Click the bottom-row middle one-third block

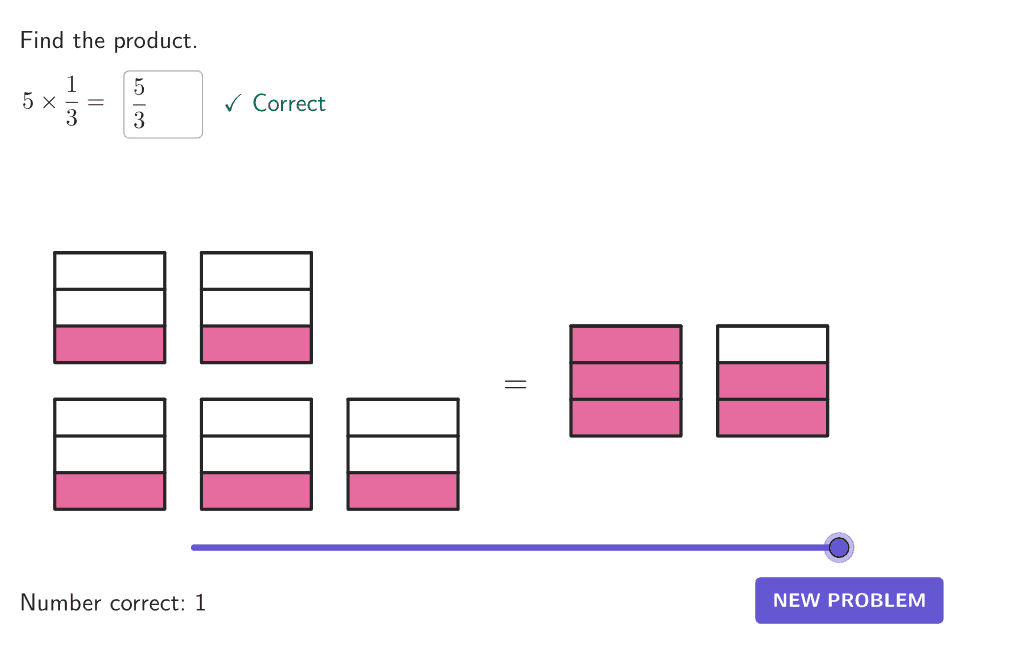[256, 454]
